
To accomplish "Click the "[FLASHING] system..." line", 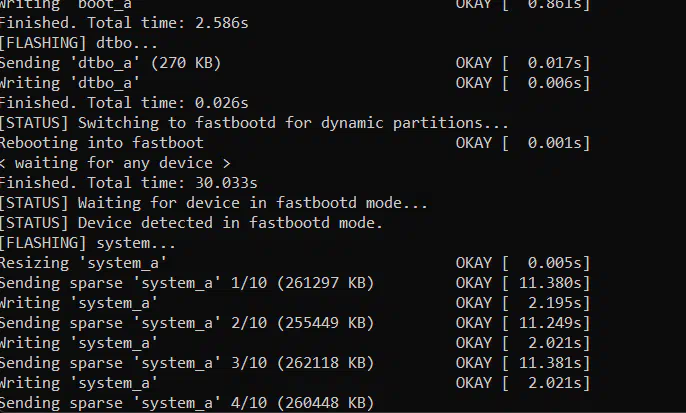I will click(87, 243).
